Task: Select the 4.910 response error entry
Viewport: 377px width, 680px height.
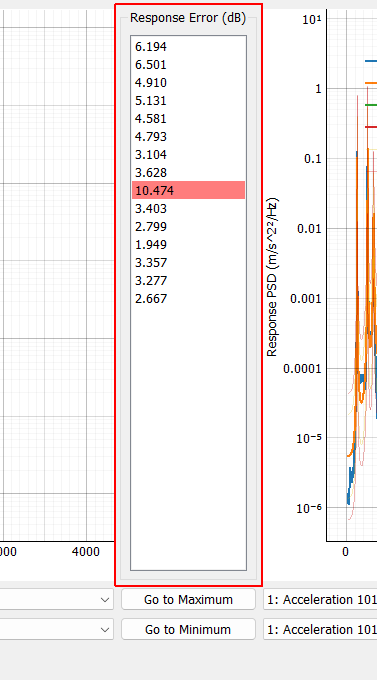Action: click(188, 82)
